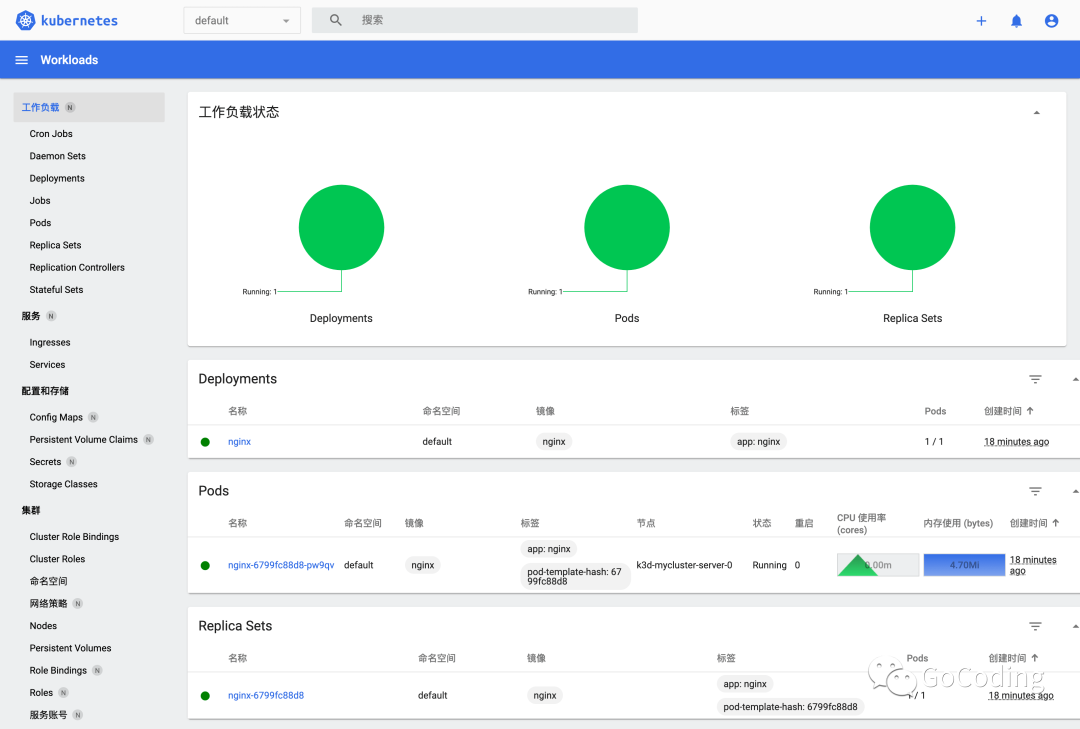Open the user account icon
Screen dimensions: 1080x729
tap(1051, 21)
